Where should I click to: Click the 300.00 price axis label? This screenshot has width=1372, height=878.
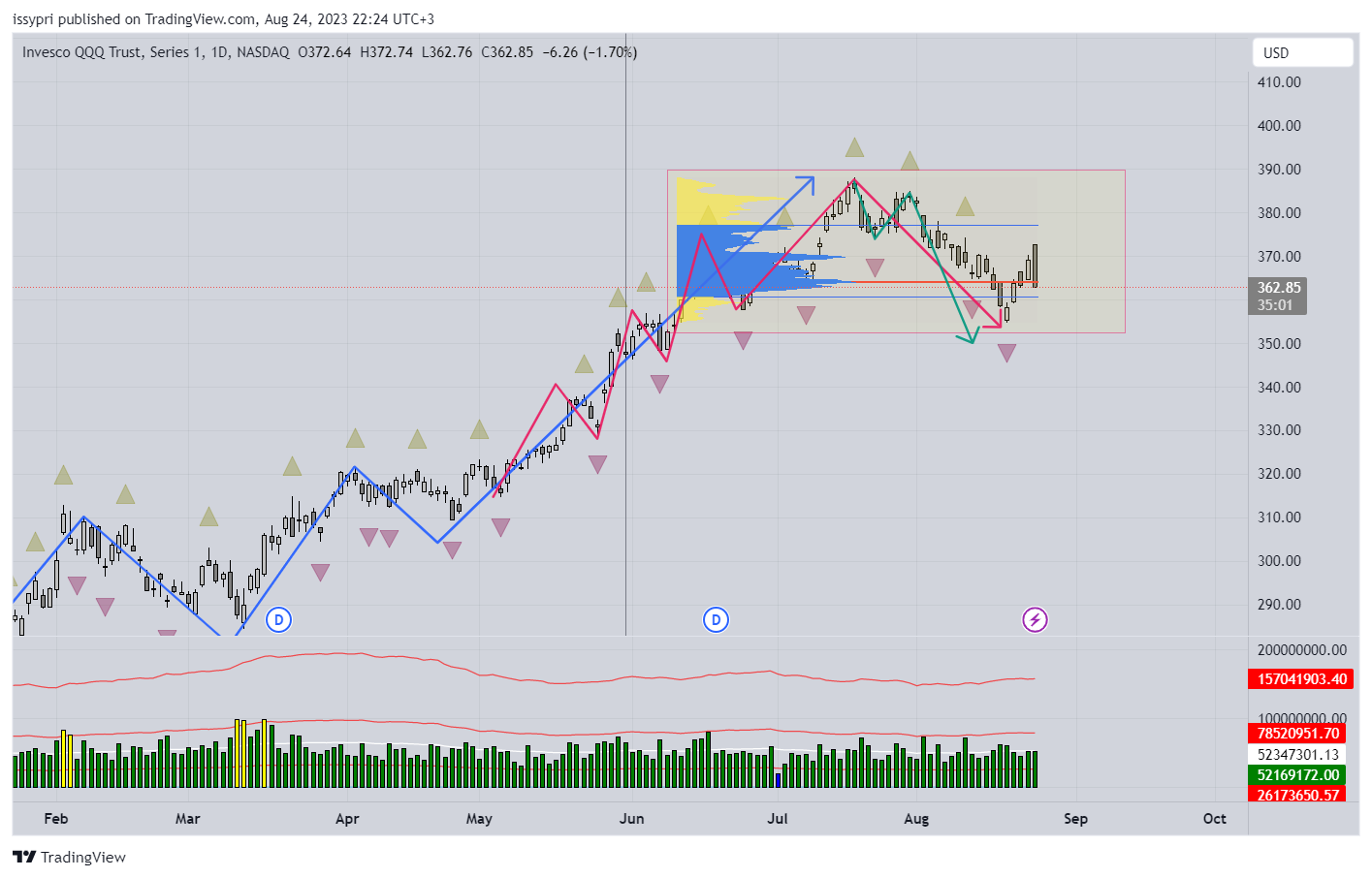coord(1279,561)
